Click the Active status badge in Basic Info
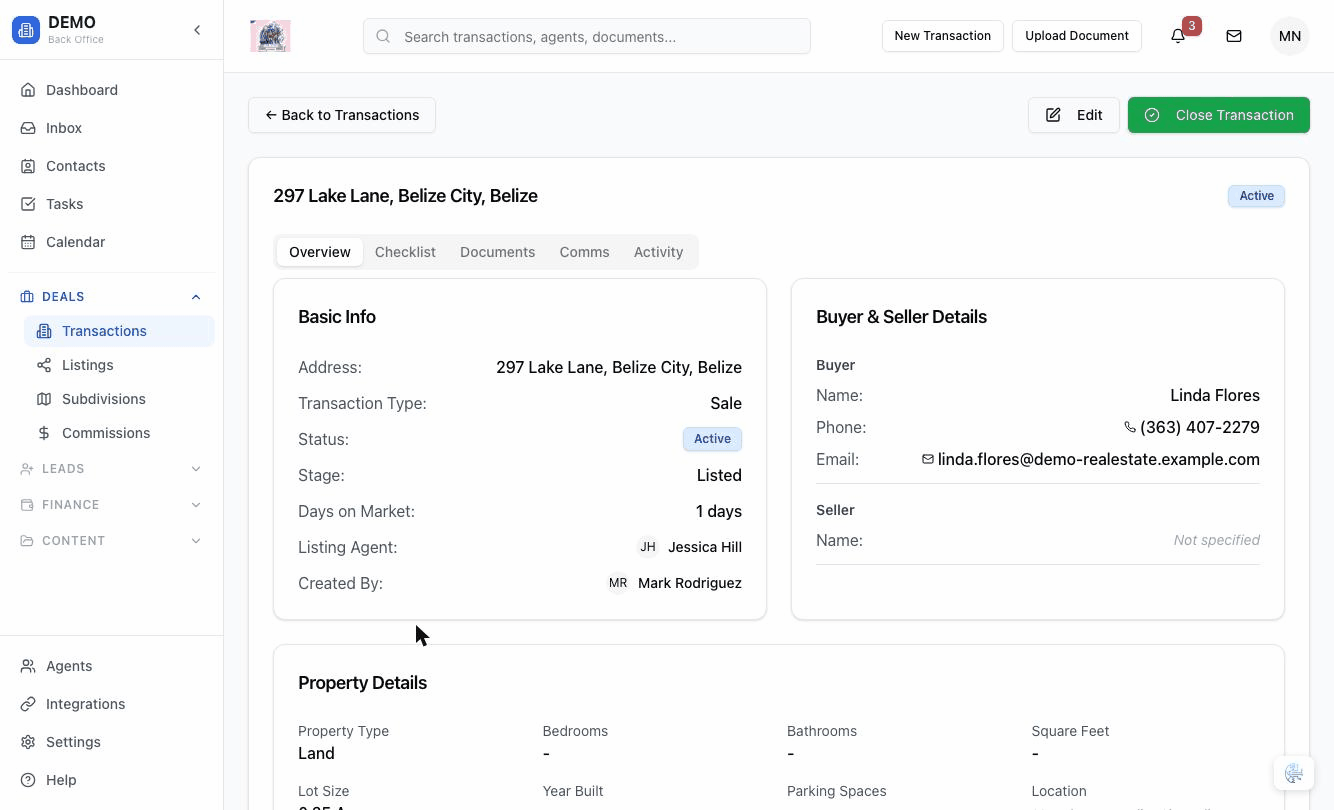1334x810 pixels. [712, 439]
